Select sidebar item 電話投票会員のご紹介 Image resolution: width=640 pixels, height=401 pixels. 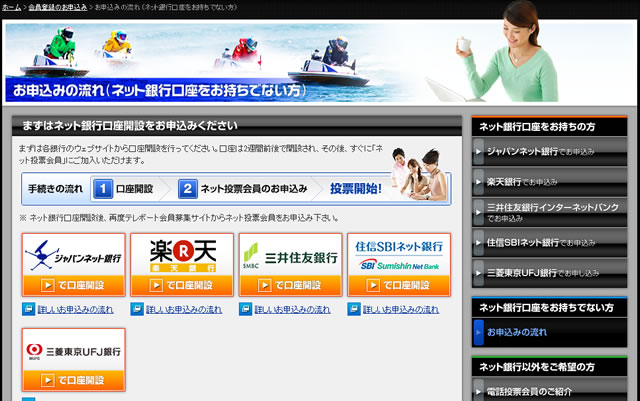click(x=549, y=391)
